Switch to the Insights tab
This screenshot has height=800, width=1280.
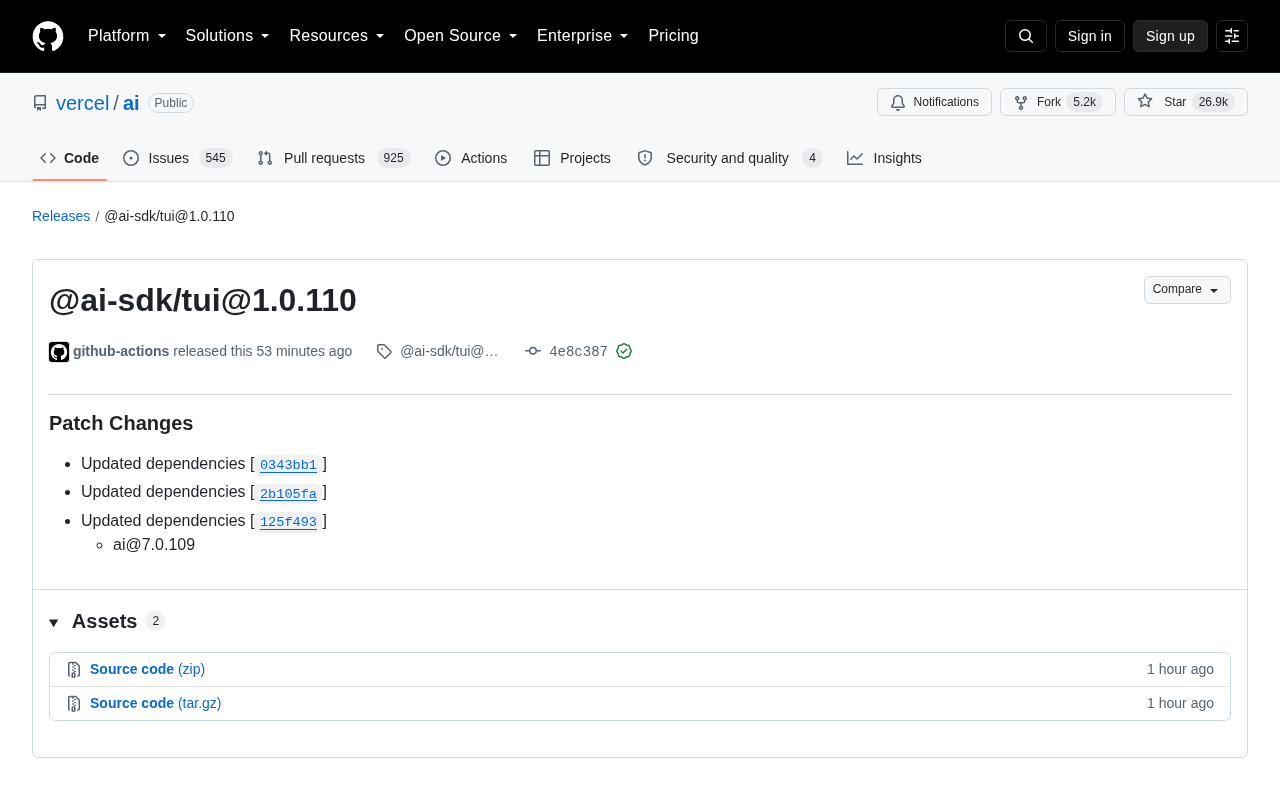pyautogui.click(x=884, y=158)
